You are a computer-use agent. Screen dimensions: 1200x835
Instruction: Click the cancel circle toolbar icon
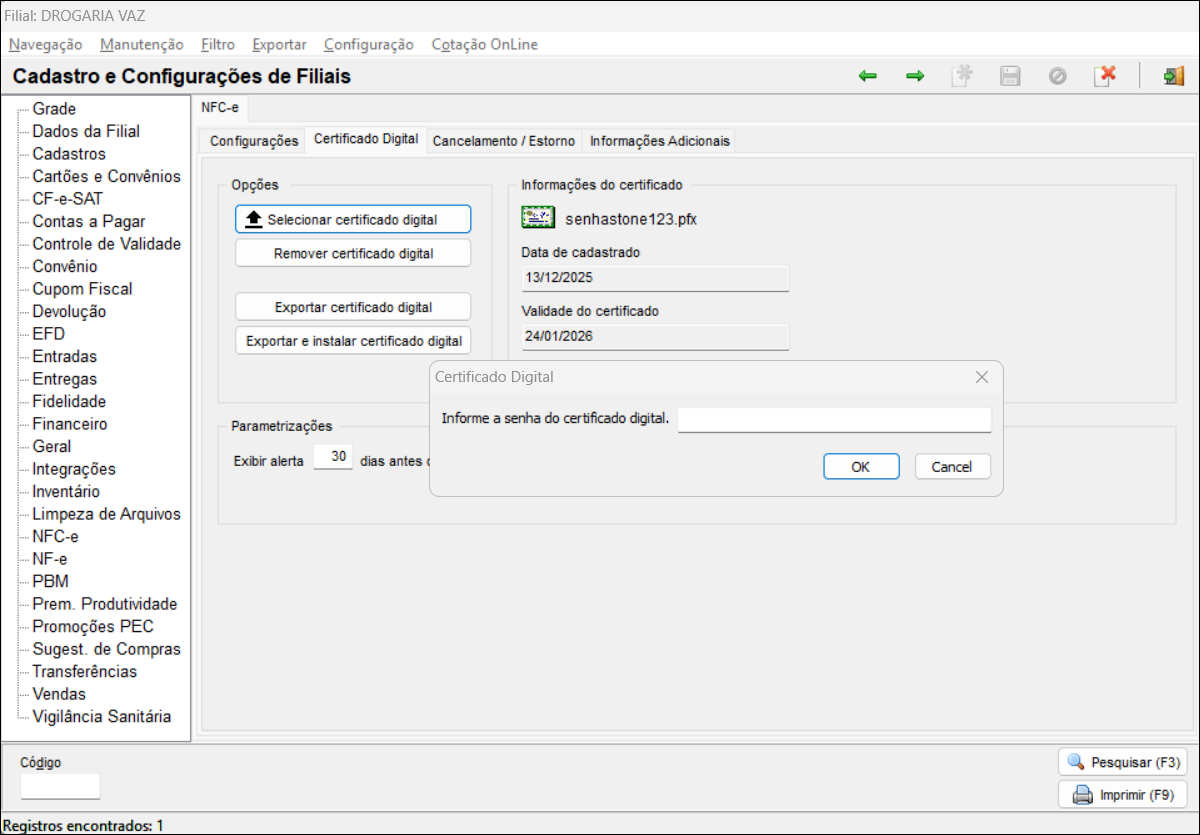point(1057,76)
